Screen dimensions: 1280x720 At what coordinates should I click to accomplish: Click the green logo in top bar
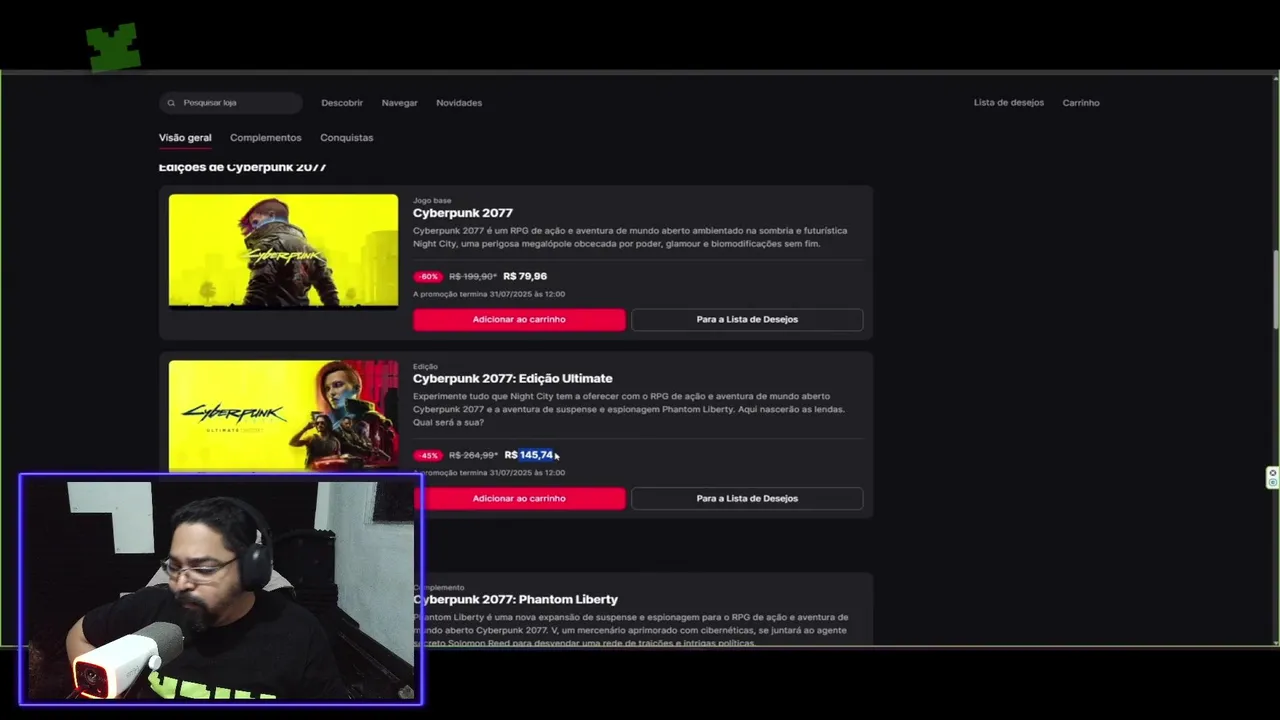click(113, 47)
